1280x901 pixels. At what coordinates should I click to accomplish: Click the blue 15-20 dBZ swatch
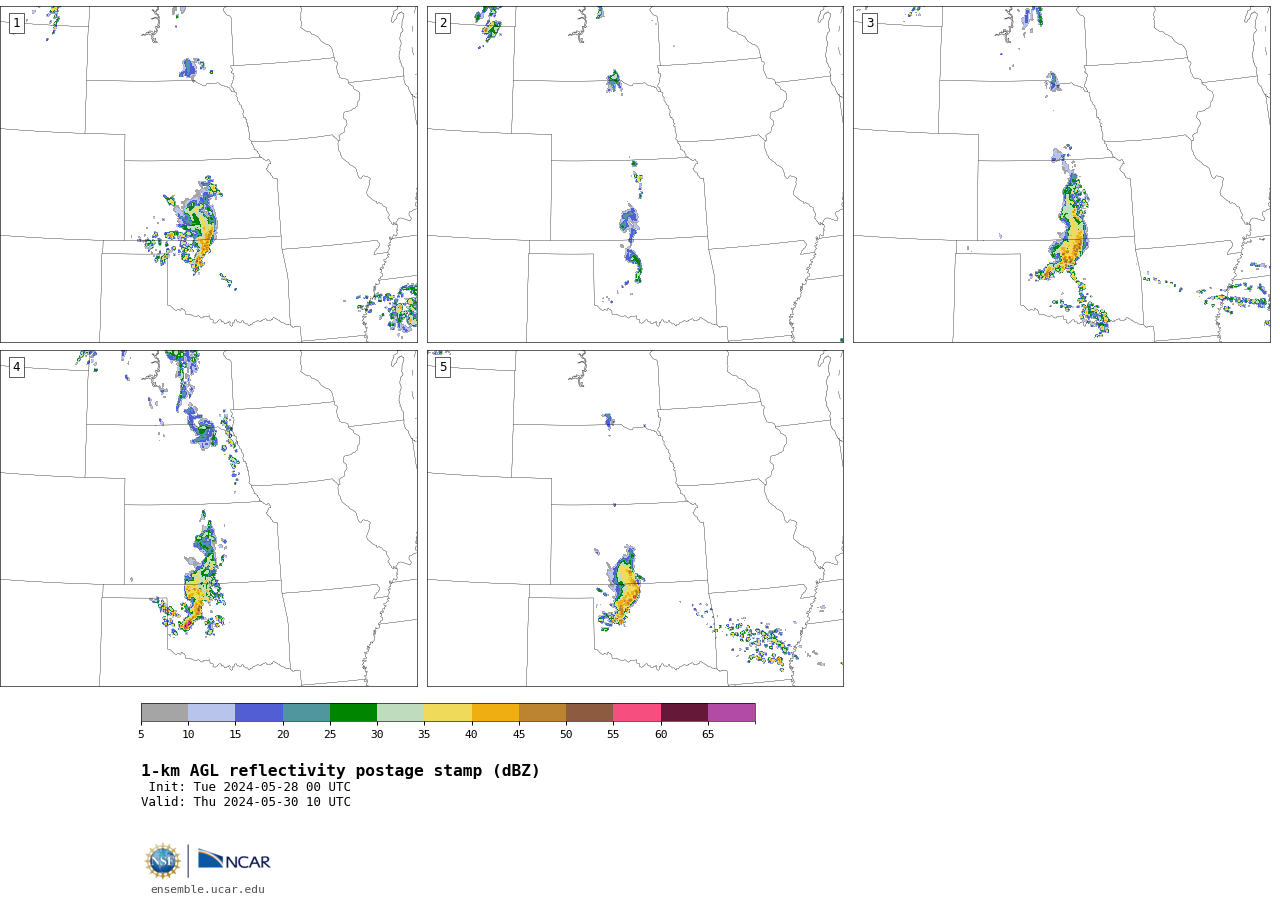[259, 713]
